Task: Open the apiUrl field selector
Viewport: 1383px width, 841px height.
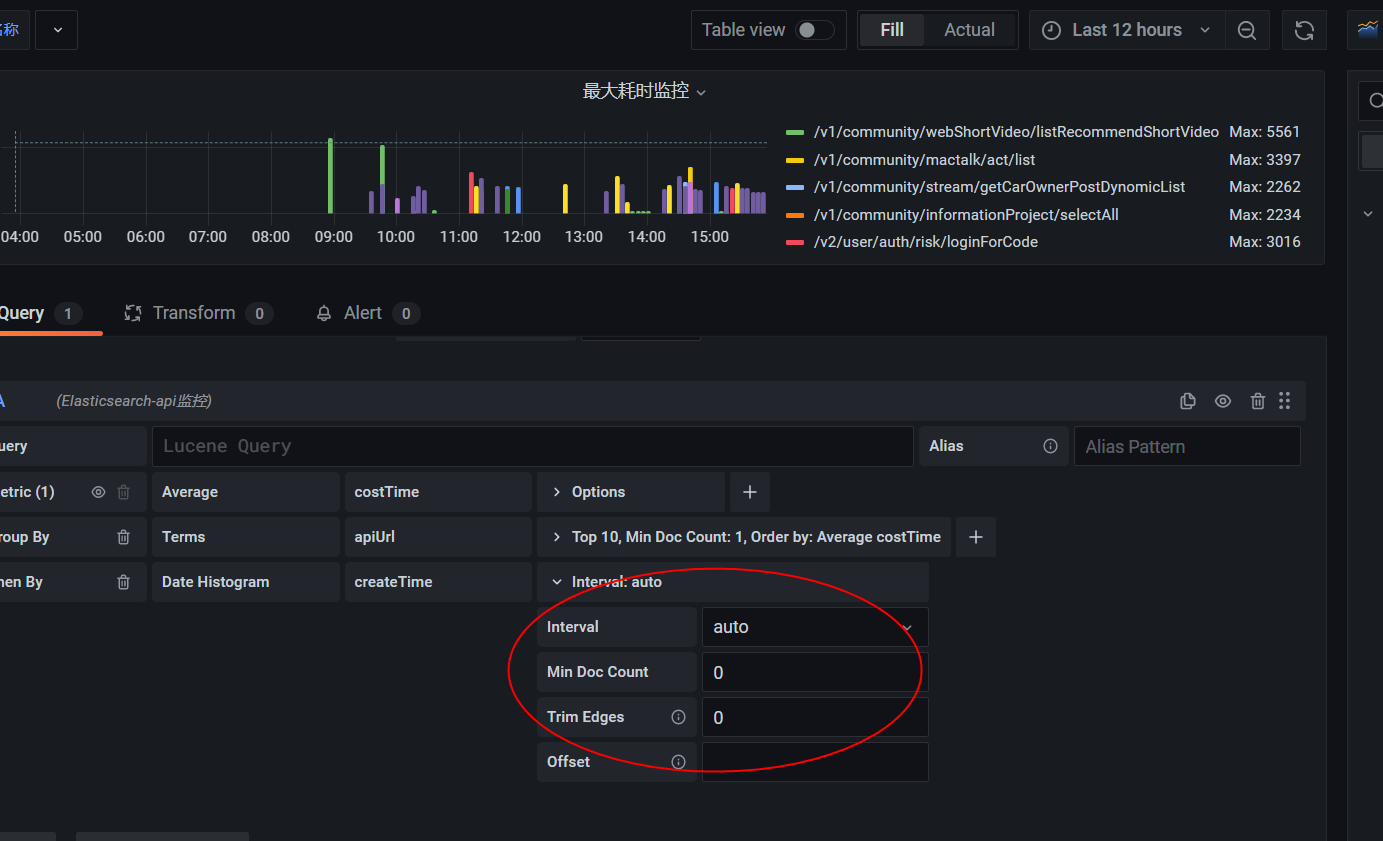Action: pos(438,537)
